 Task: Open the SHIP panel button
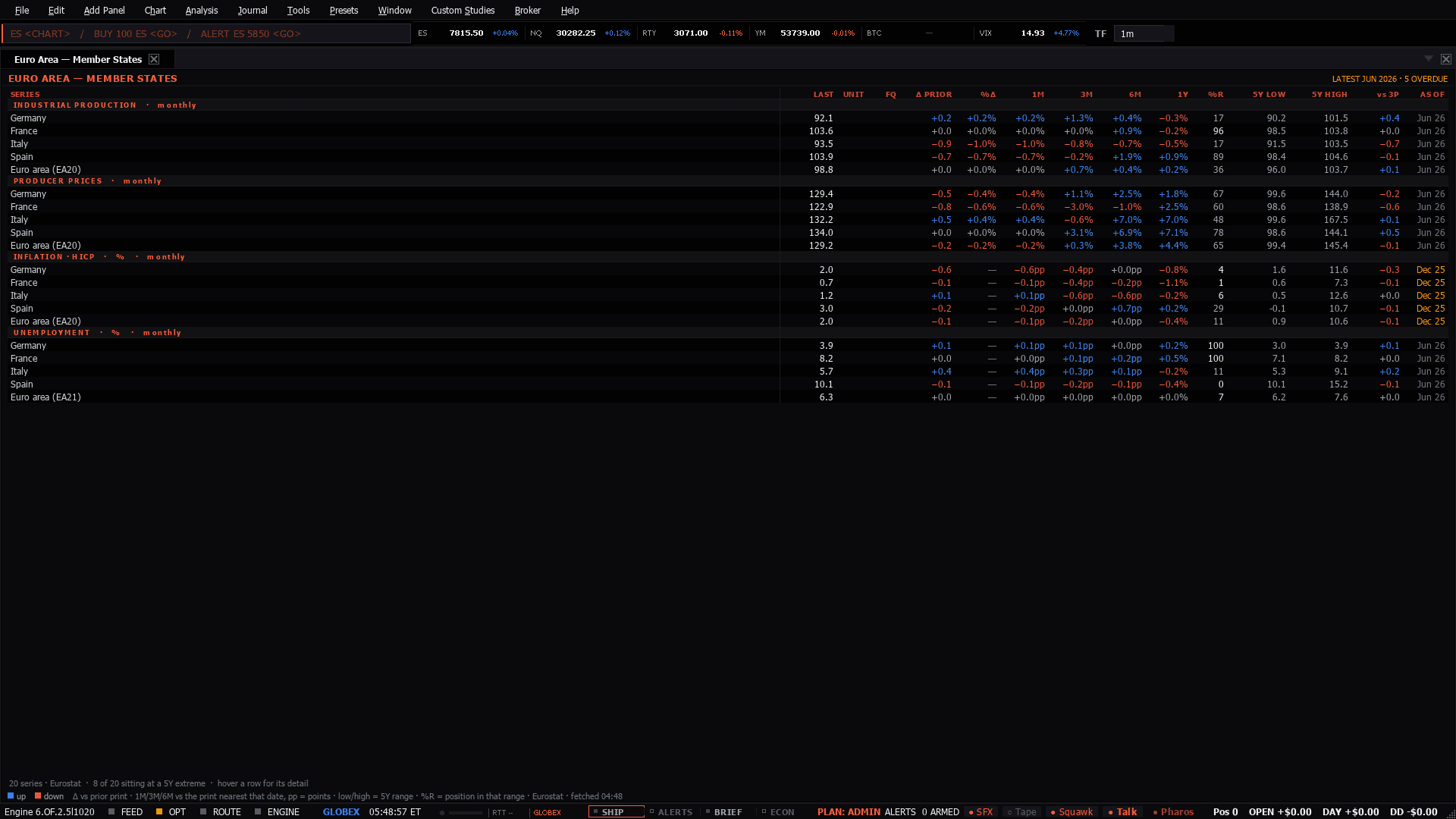[616, 811]
